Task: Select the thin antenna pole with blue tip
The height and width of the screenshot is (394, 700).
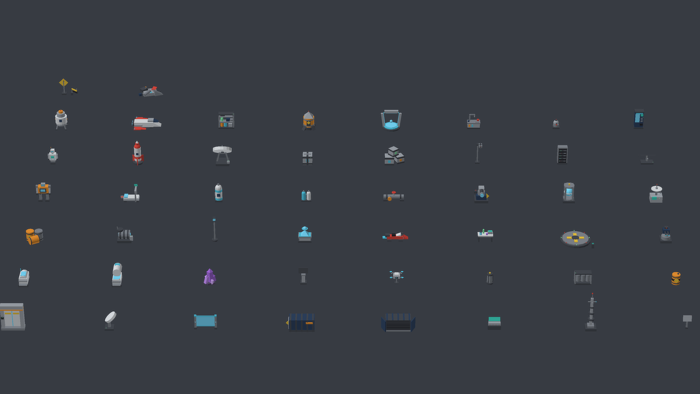Action: (214, 229)
